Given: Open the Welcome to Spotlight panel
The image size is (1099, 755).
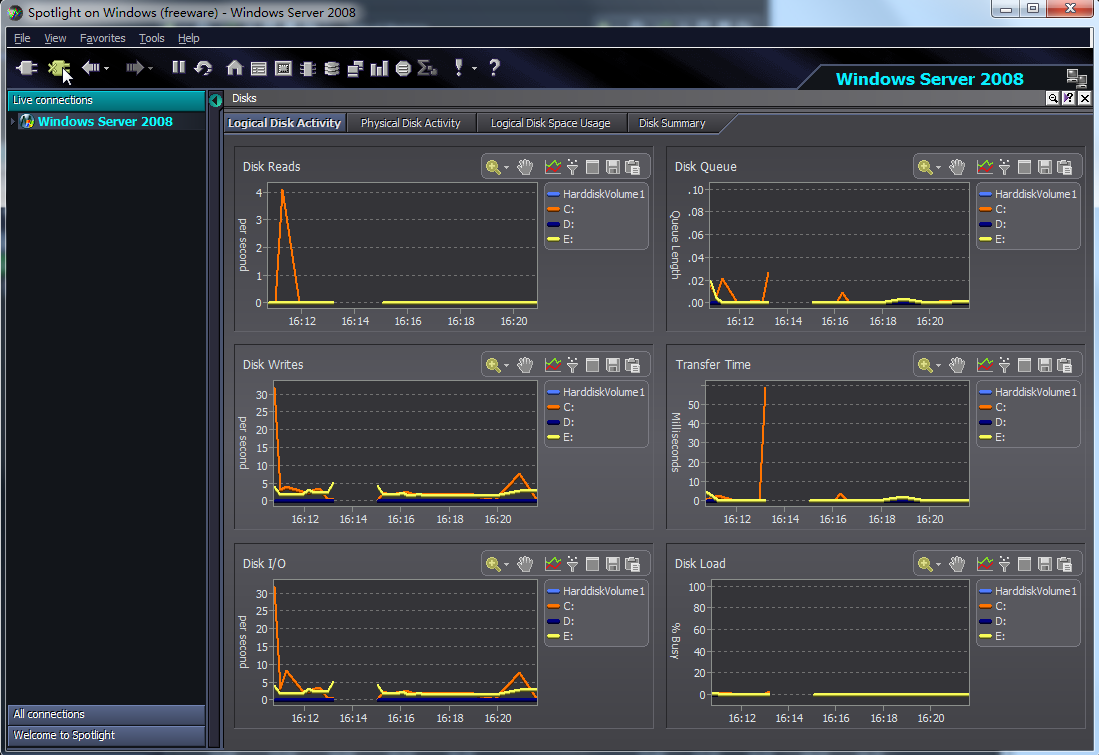Looking at the screenshot, I should pyautogui.click(x=107, y=735).
